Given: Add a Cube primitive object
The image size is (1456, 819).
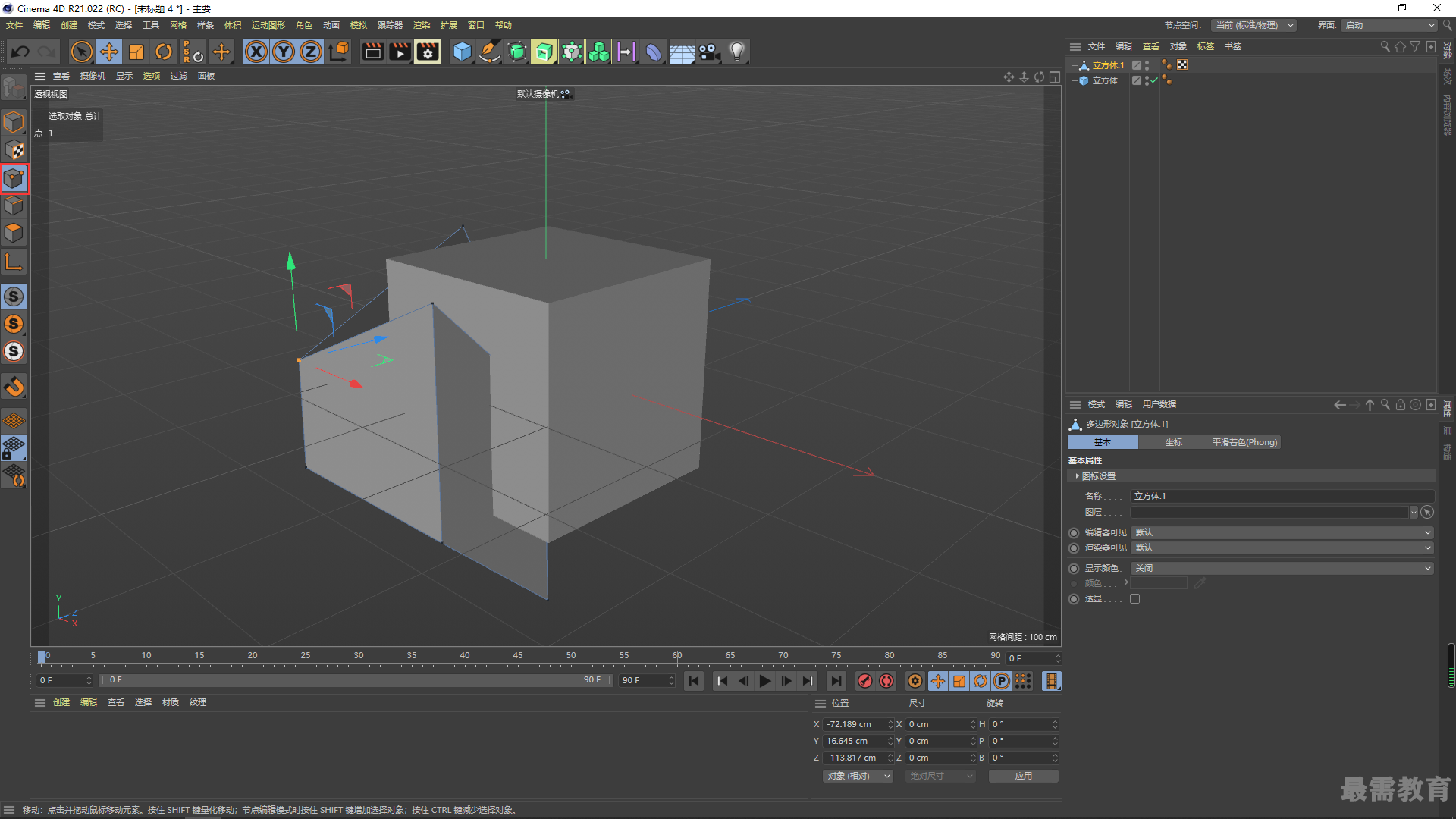Looking at the screenshot, I should (462, 52).
